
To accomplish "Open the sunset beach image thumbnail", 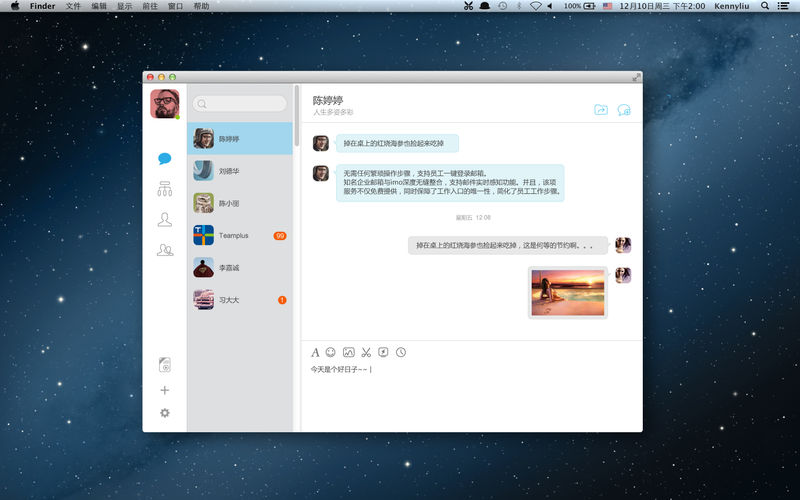I will point(568,292).
